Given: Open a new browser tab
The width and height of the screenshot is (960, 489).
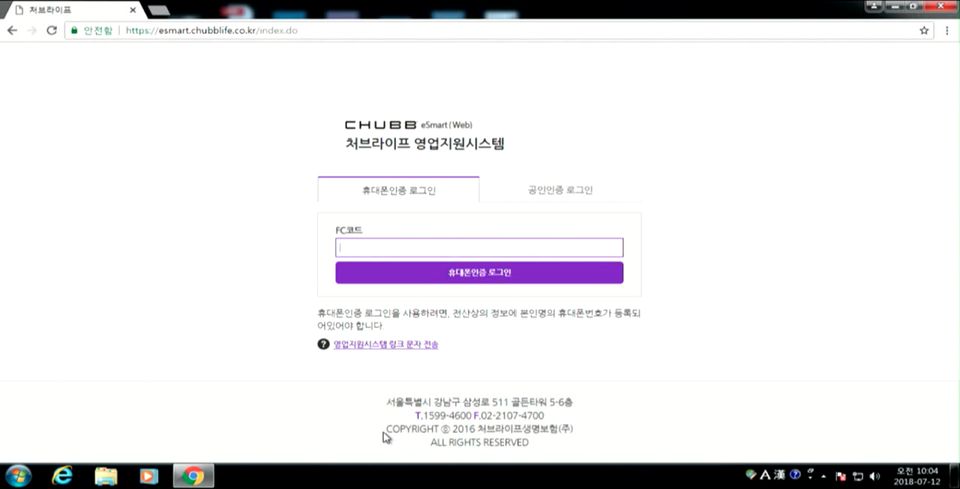Looking at the screenshot, I should point(159,10).
